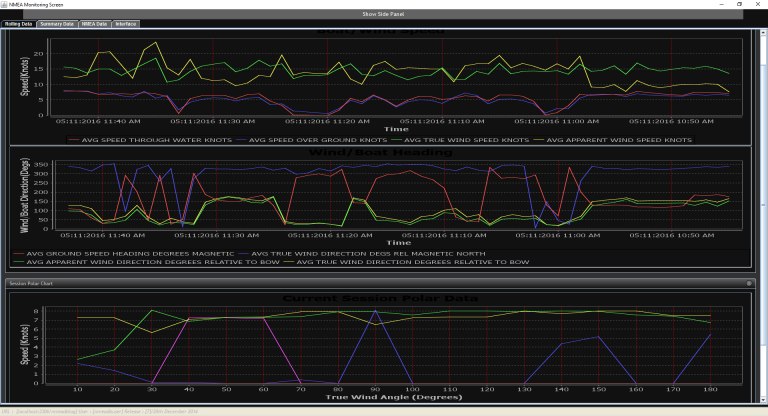
Task: Minimize the NMEA Monitoring Screen window
Action: point(721,4)
